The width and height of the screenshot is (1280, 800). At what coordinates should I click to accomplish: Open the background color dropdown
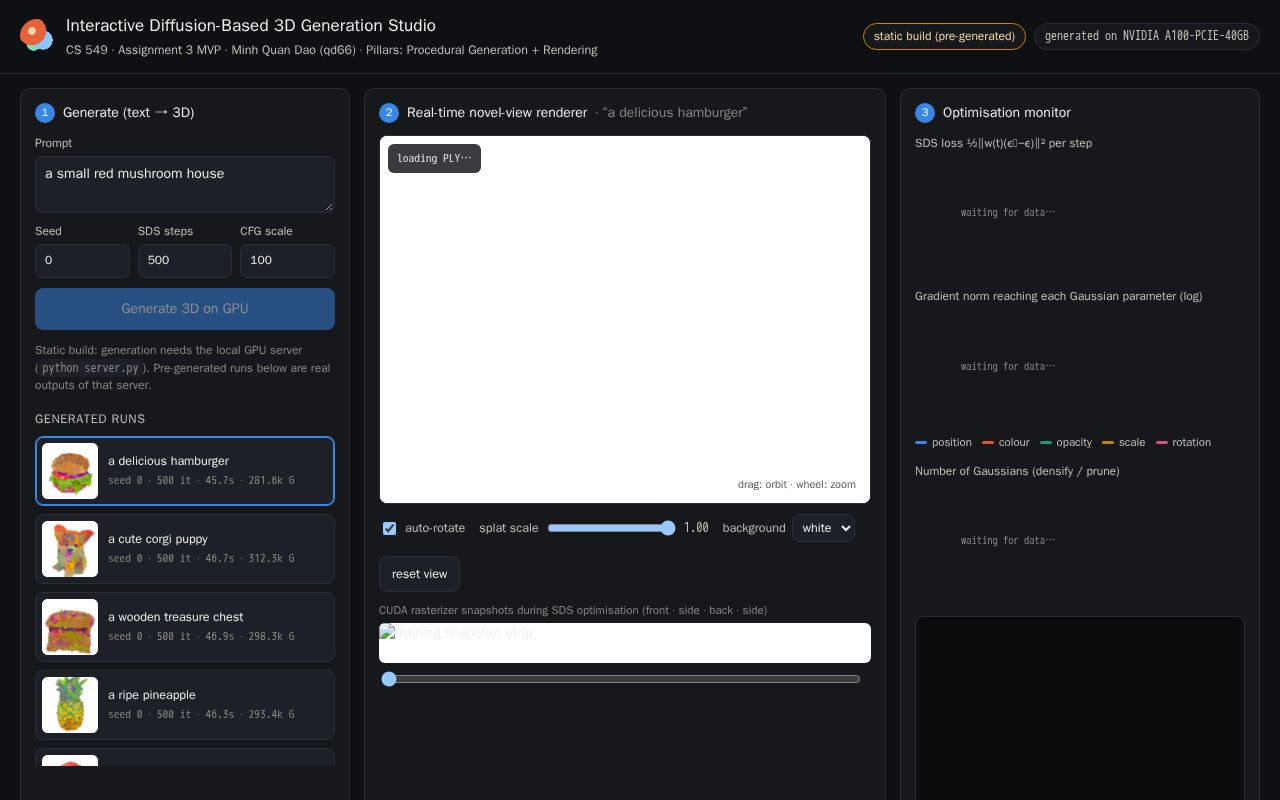point(823,528)
